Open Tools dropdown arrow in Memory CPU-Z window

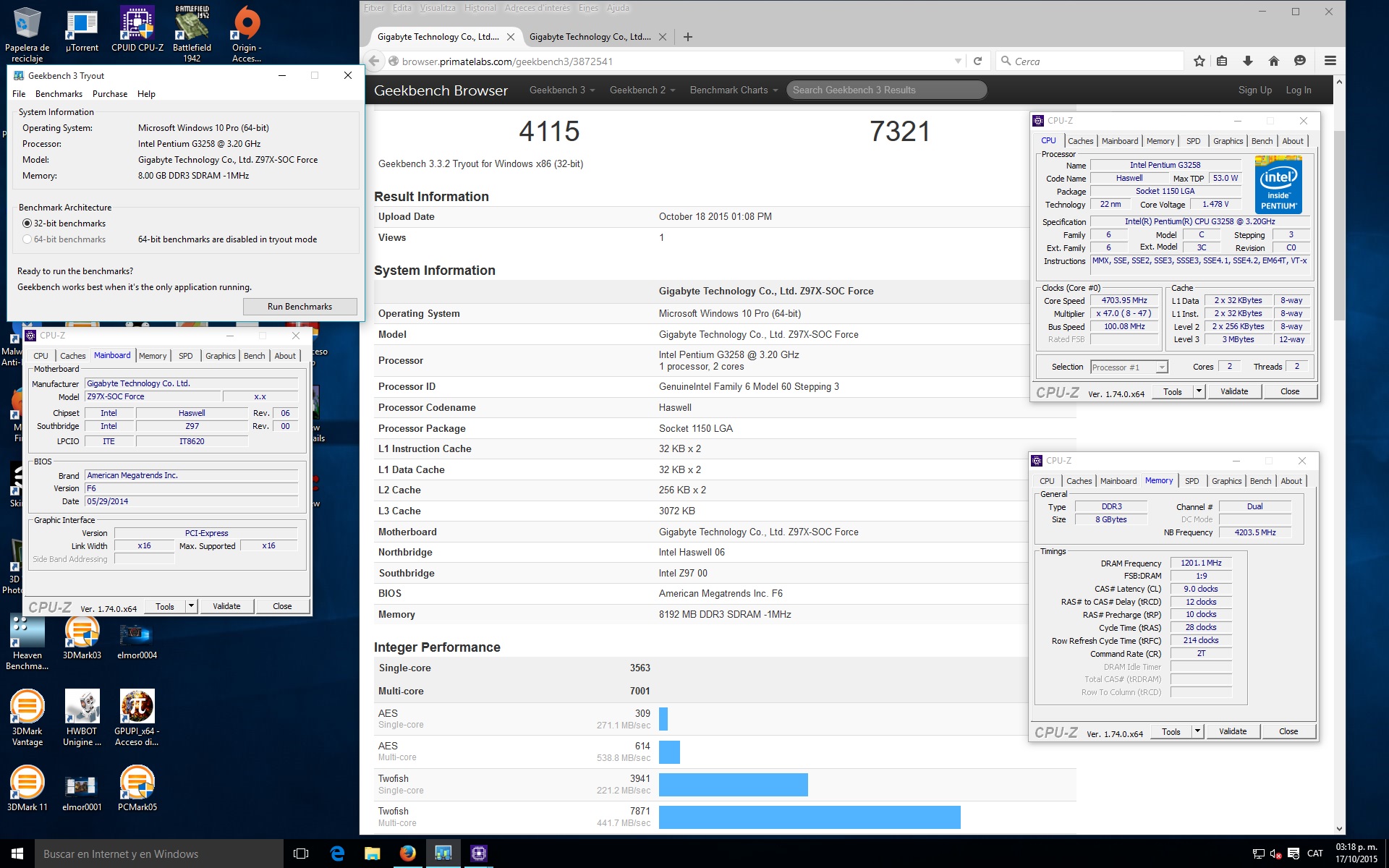pyautogui.click(x=1197, y=731)
